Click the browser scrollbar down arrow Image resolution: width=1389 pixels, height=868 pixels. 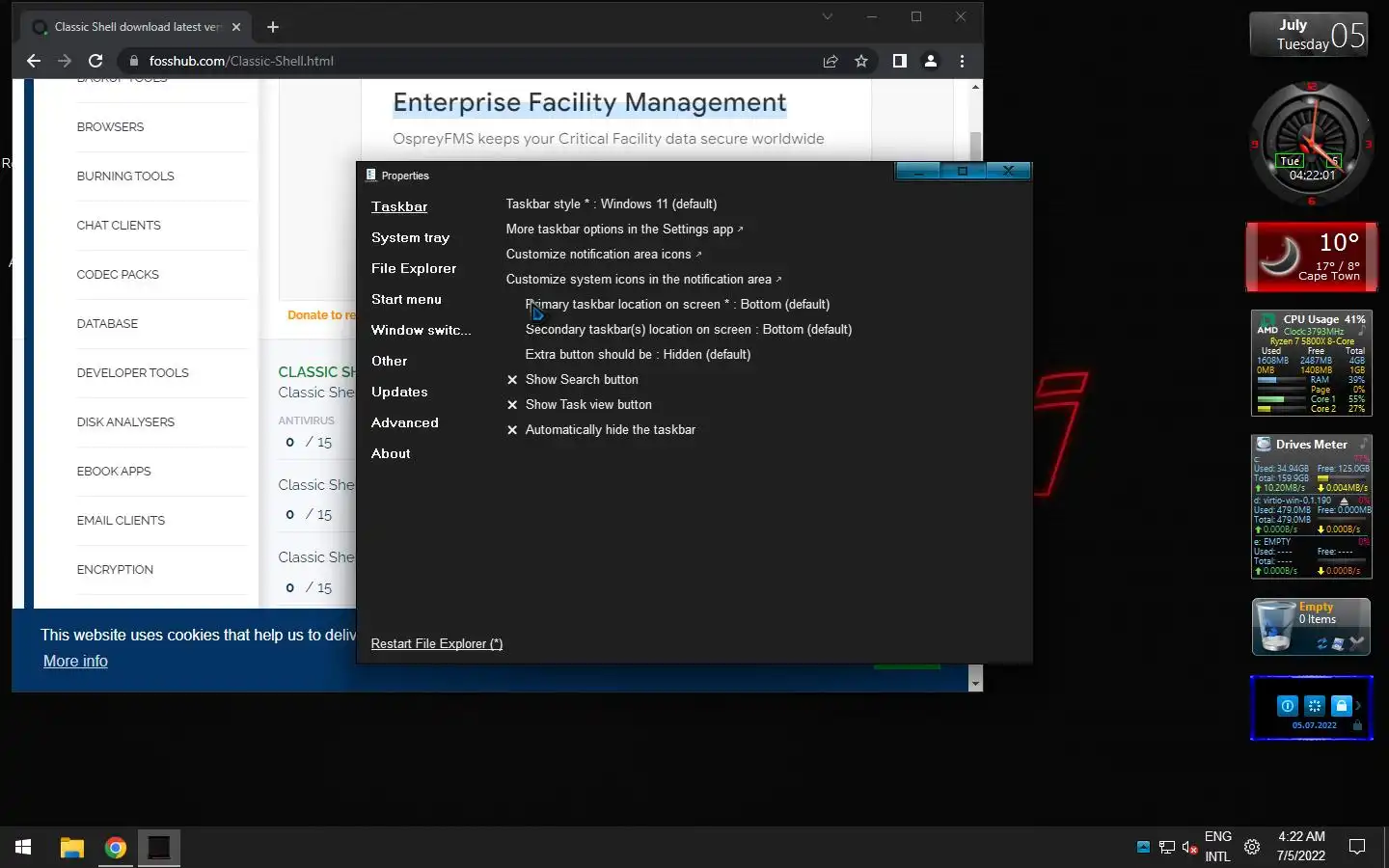point(975,683)
